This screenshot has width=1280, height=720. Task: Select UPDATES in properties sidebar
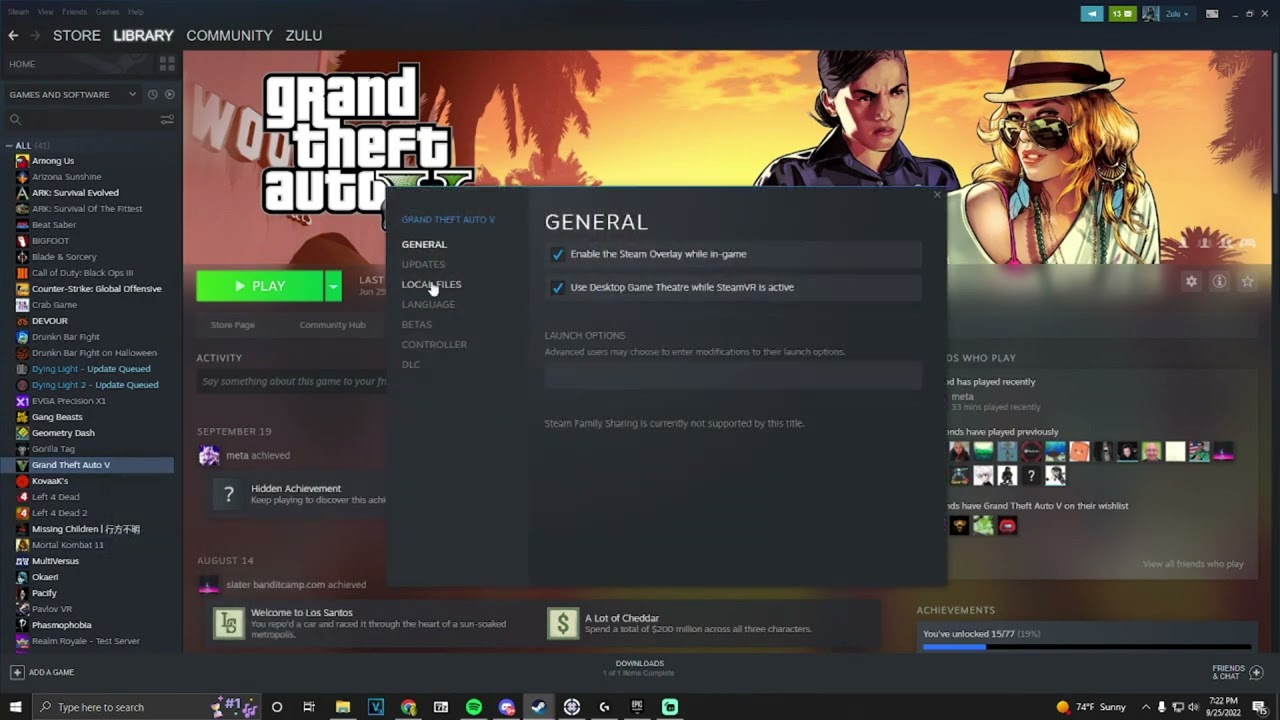pyautogui.click(x=423, y=264)
